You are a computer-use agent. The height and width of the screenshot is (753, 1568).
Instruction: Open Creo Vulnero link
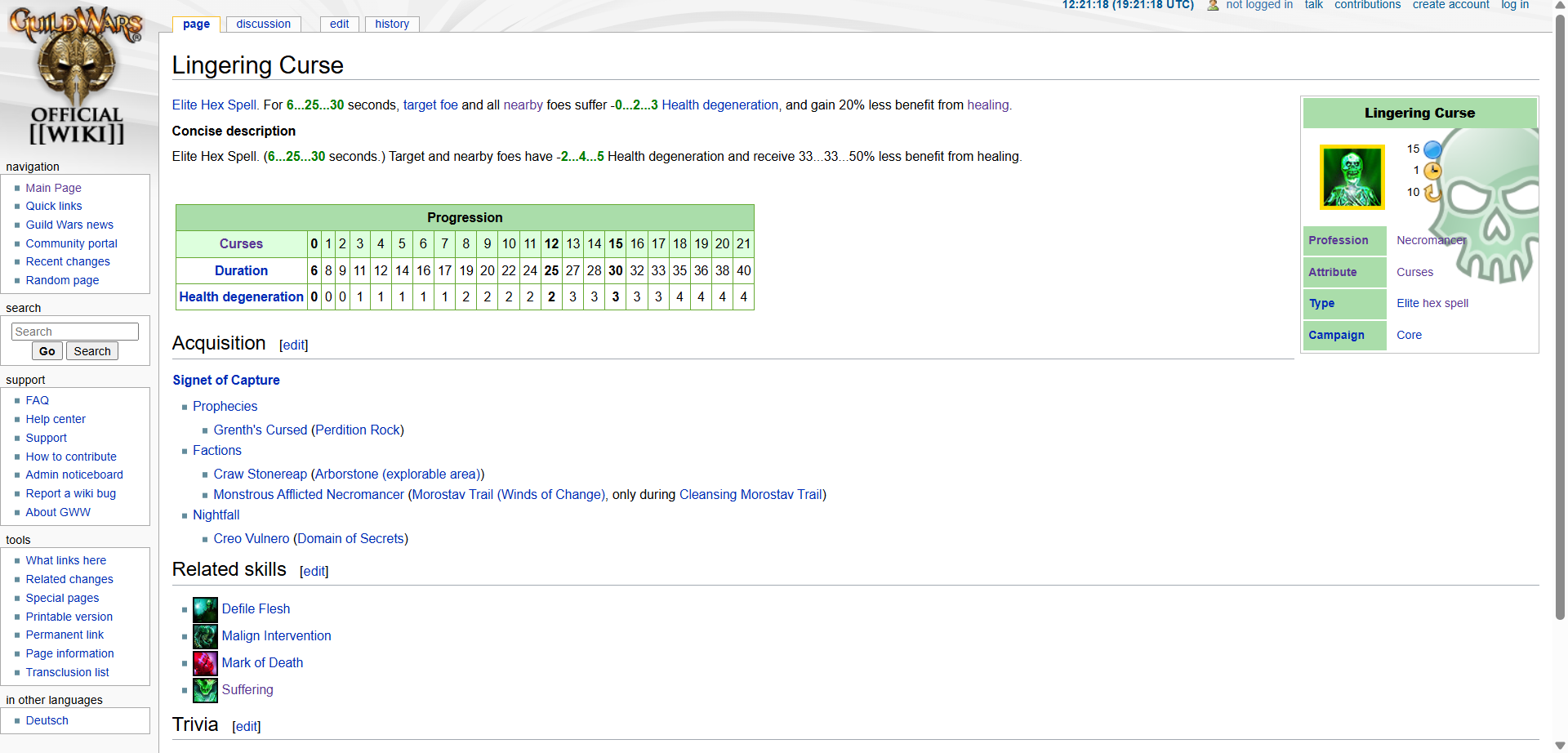pos(252,539)
